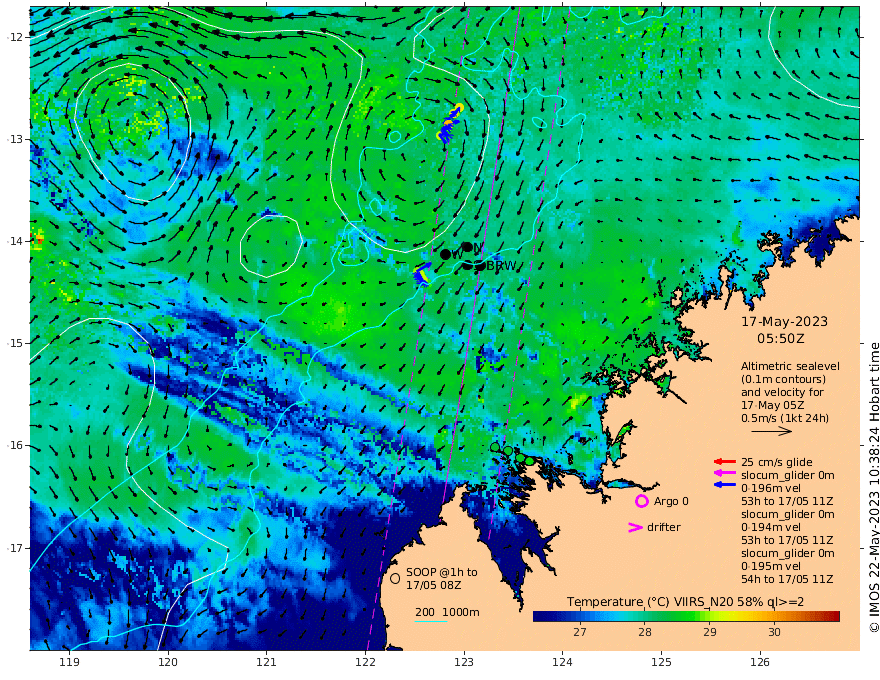Click longitude tick label 122
The height and width of the screenshot is (680, 880).
pos(365,663)
